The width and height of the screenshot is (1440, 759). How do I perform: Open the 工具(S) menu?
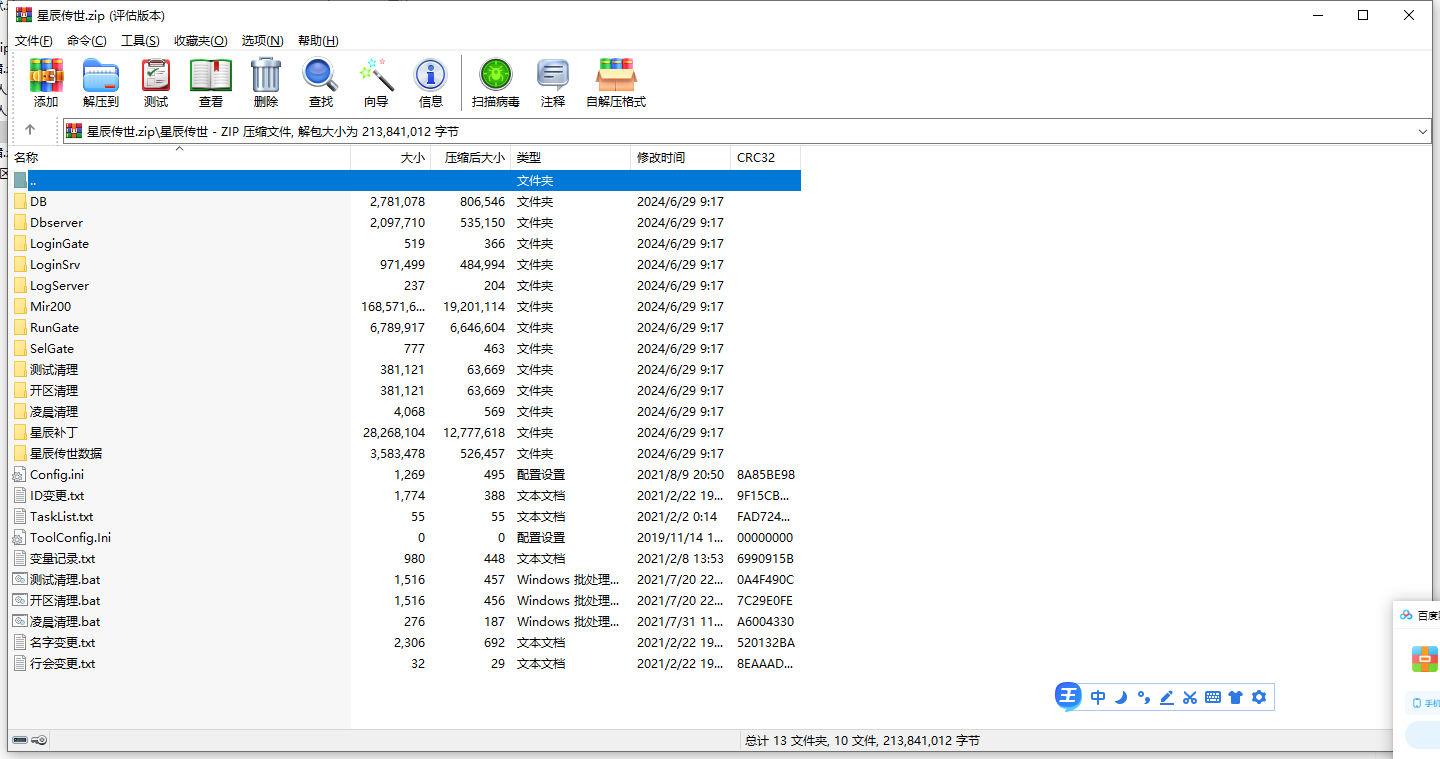(140, 41)
